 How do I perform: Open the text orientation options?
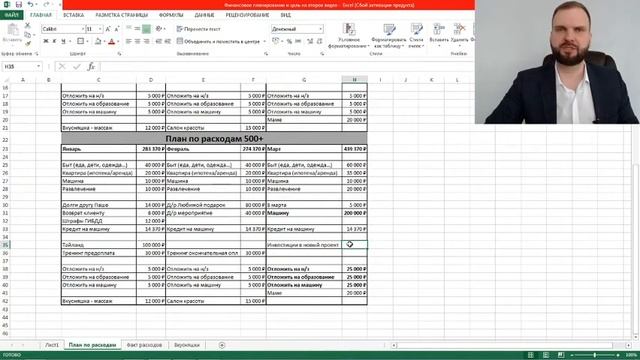160,29
